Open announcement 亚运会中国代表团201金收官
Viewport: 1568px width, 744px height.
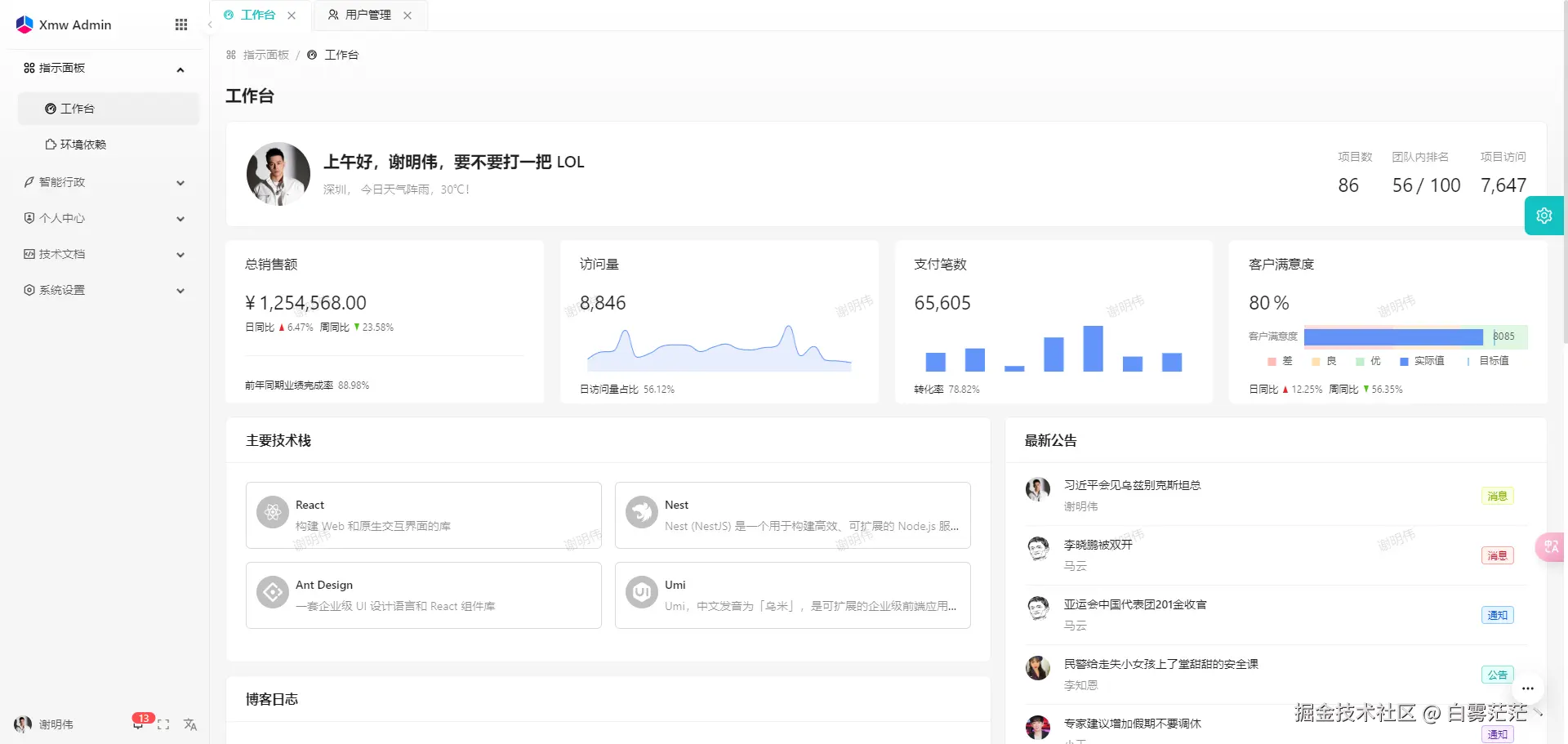[1135, 604]
